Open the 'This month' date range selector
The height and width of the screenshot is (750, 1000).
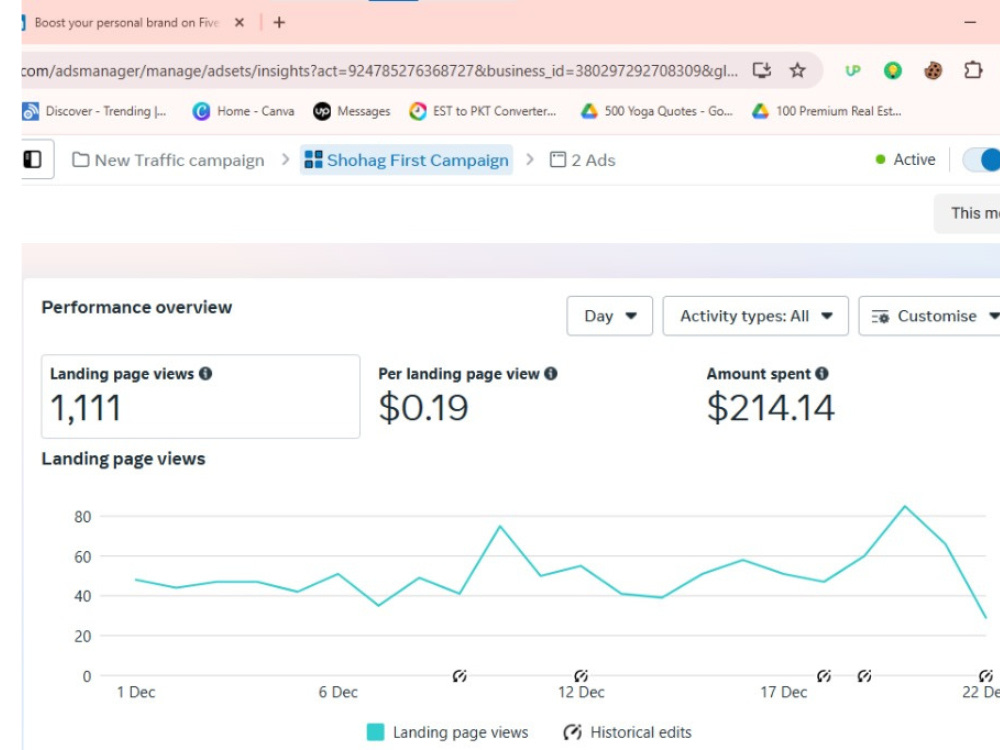click(967, 213)
